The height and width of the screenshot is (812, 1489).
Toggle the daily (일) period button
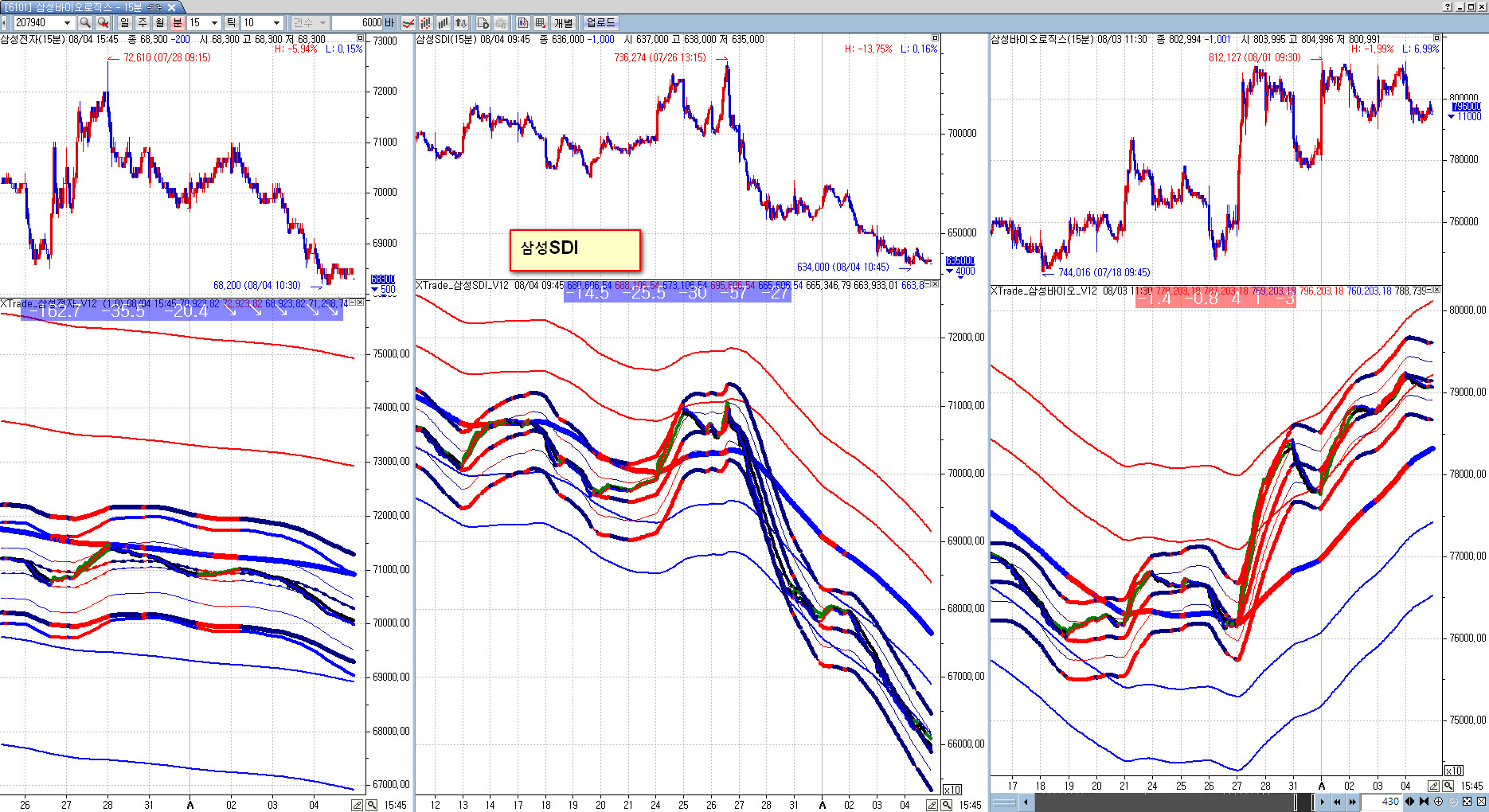(x=124, y=23)
